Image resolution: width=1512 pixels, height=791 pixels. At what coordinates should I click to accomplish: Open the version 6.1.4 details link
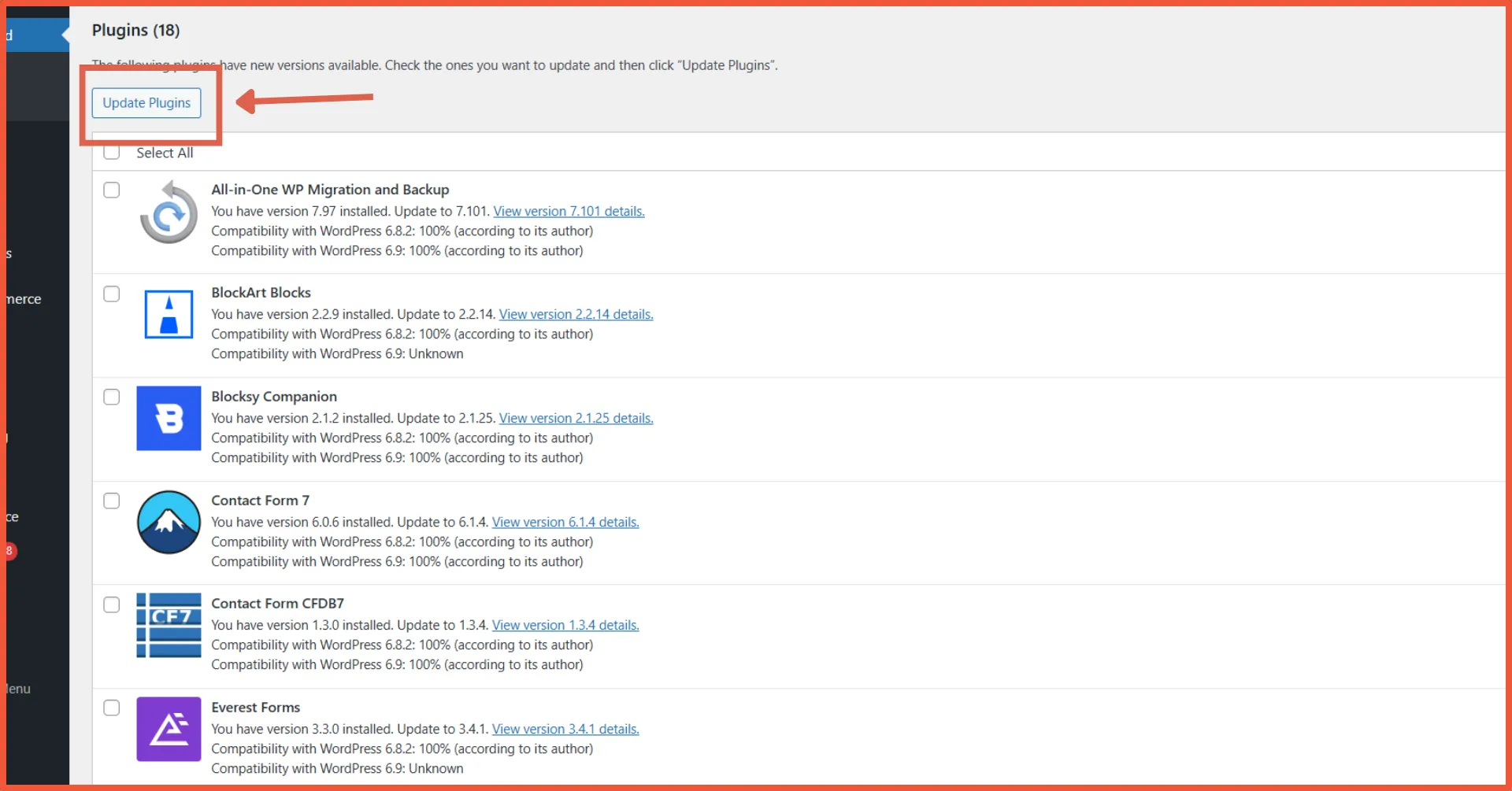(565, 522)
